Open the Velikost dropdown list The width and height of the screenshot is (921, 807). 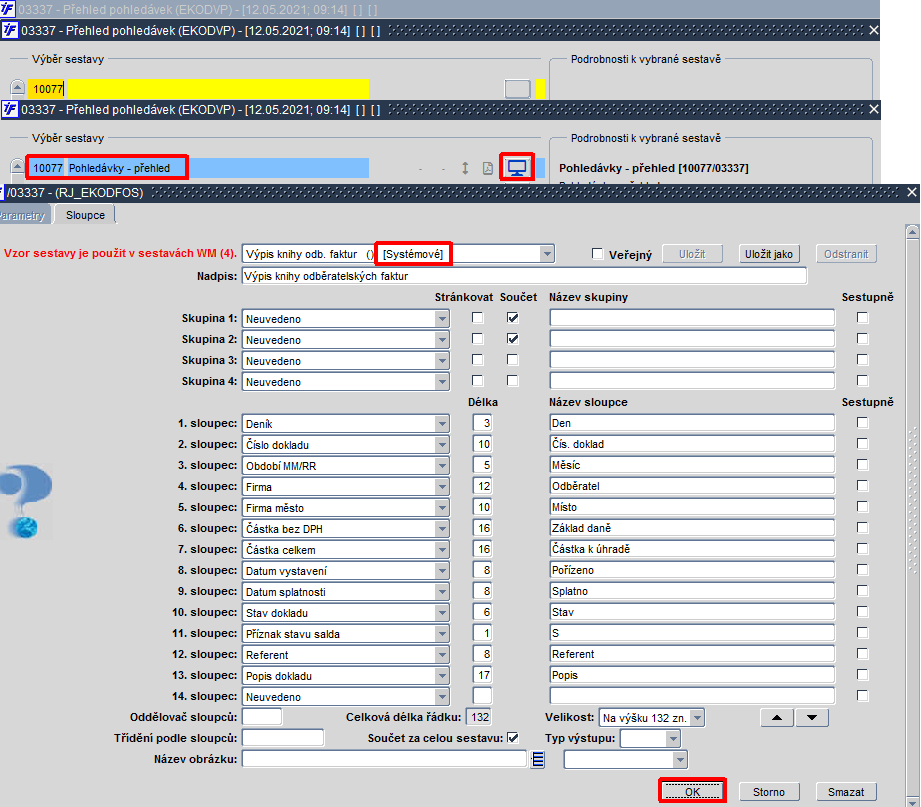coord(697,718)
